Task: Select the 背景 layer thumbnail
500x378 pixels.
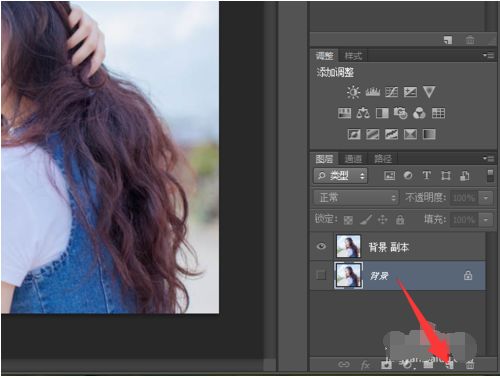Action: [x=348, y=275]
